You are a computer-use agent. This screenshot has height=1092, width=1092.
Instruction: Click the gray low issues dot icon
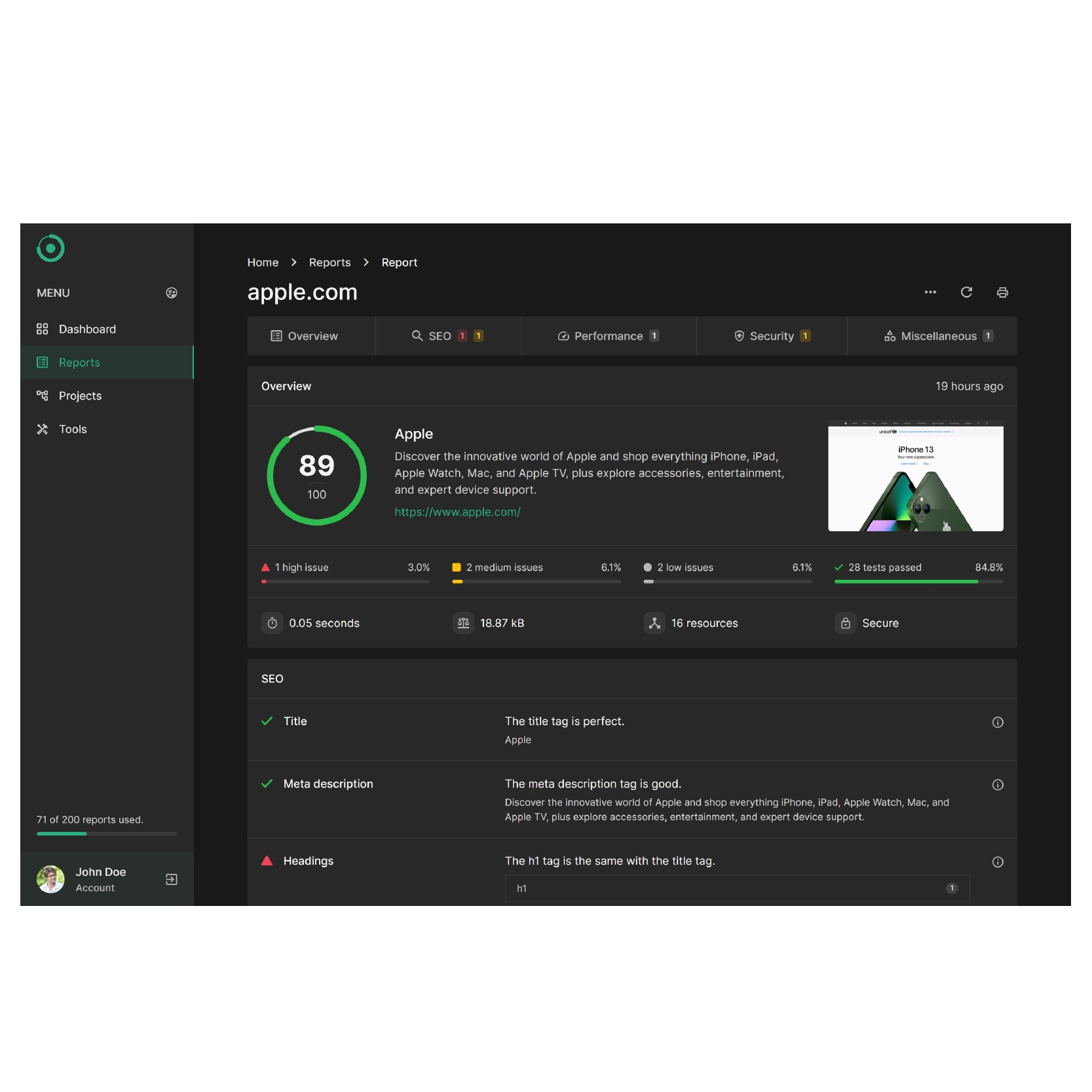648,567
